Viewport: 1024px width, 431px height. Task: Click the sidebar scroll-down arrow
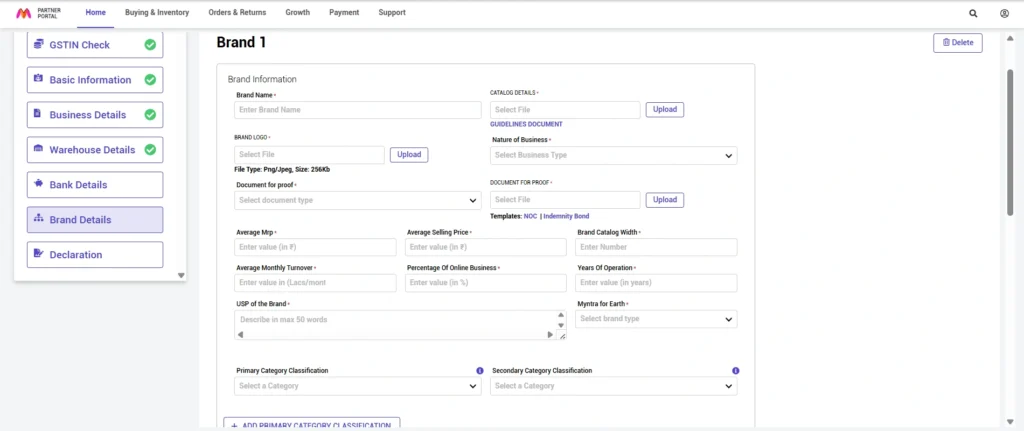pos(182,276)
